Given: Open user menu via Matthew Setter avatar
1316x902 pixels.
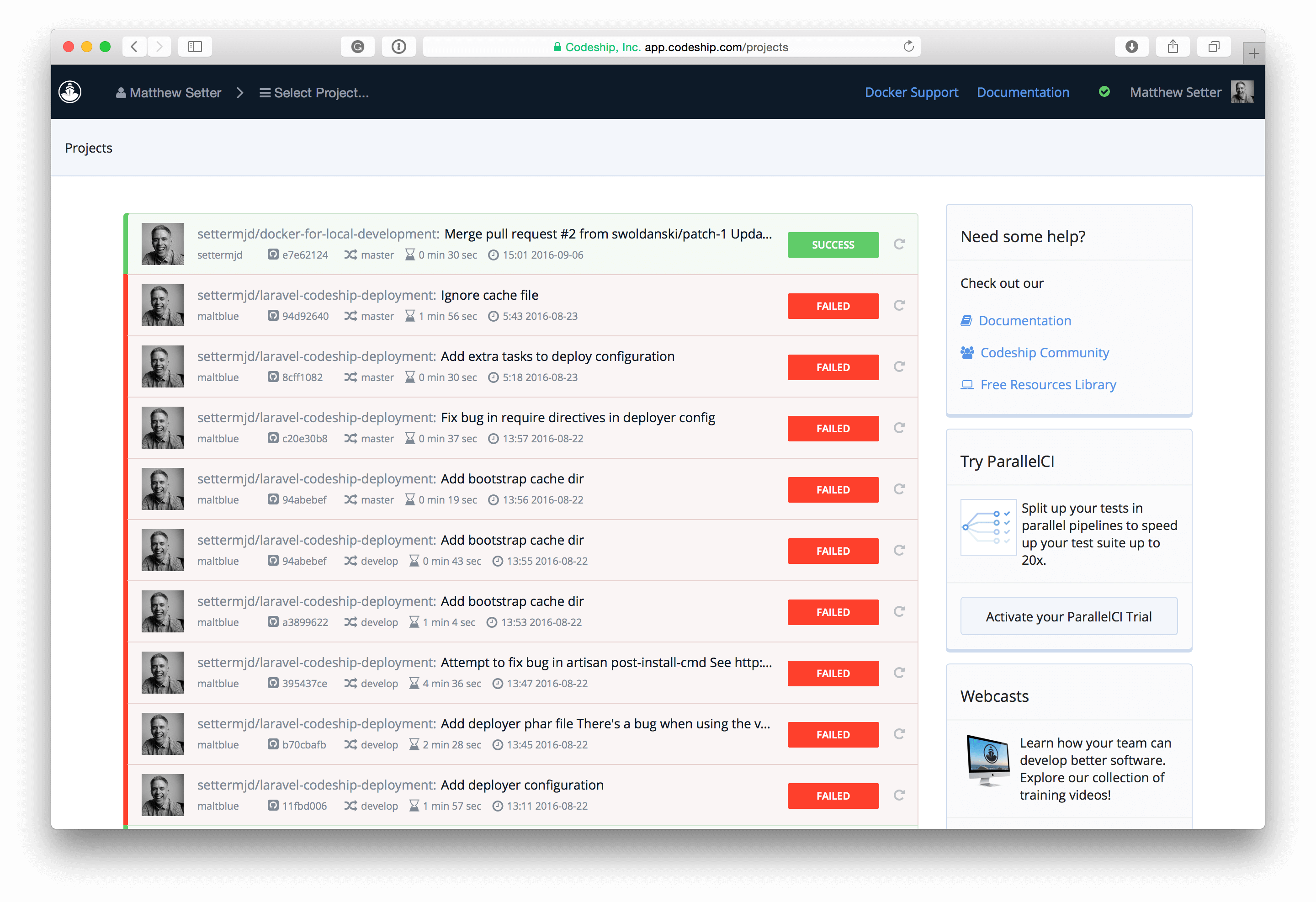Looking at the screenshot, I should pyautogui.click(x=1242, y=92).
